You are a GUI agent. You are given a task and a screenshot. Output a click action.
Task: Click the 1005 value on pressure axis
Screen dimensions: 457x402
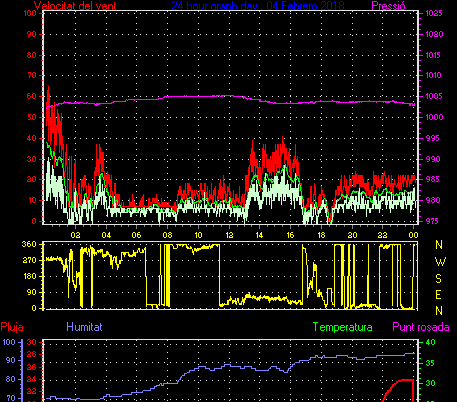click(x=434, y=96)
